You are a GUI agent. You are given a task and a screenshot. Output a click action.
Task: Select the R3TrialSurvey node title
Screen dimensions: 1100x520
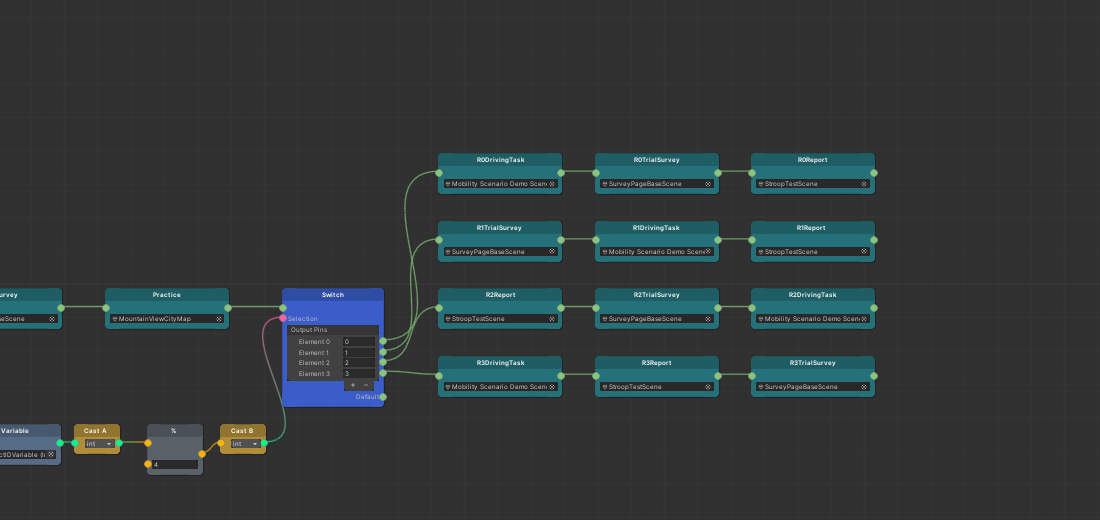coord(812,363)
